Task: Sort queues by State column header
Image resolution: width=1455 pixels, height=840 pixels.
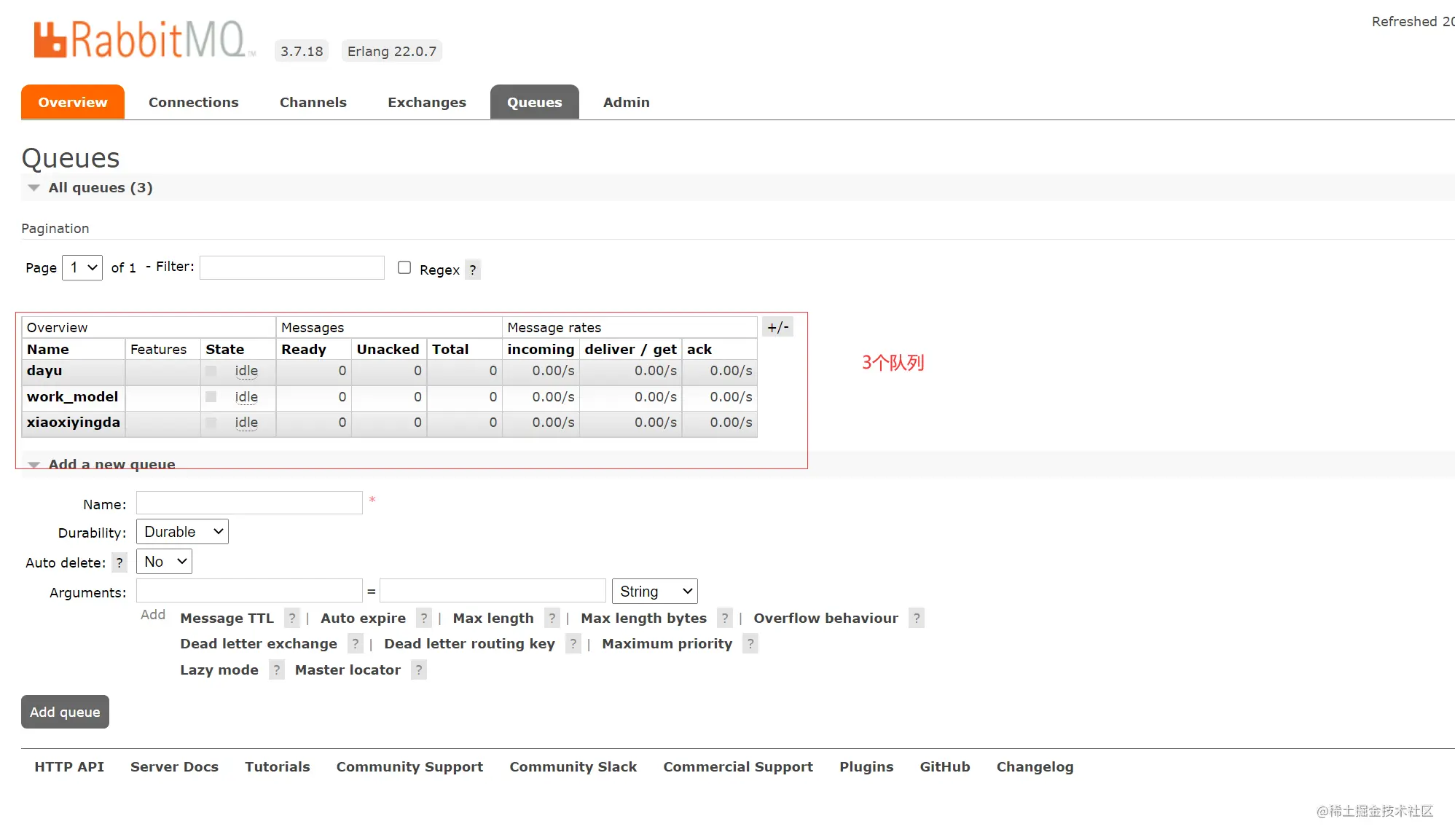Action: pyautogui.click(x=225, y=350)
